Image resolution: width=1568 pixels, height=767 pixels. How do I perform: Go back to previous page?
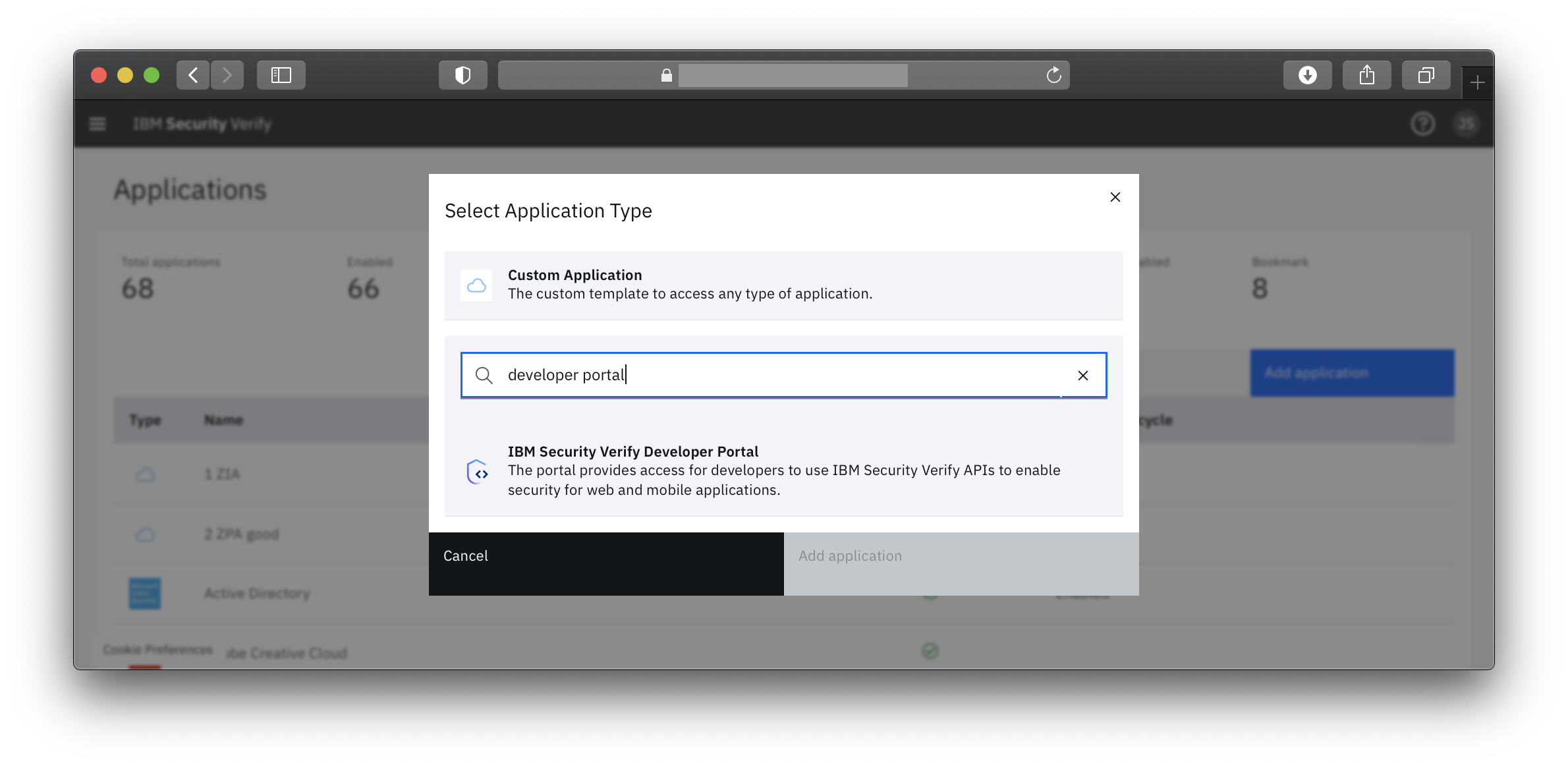tap(193, 75)
